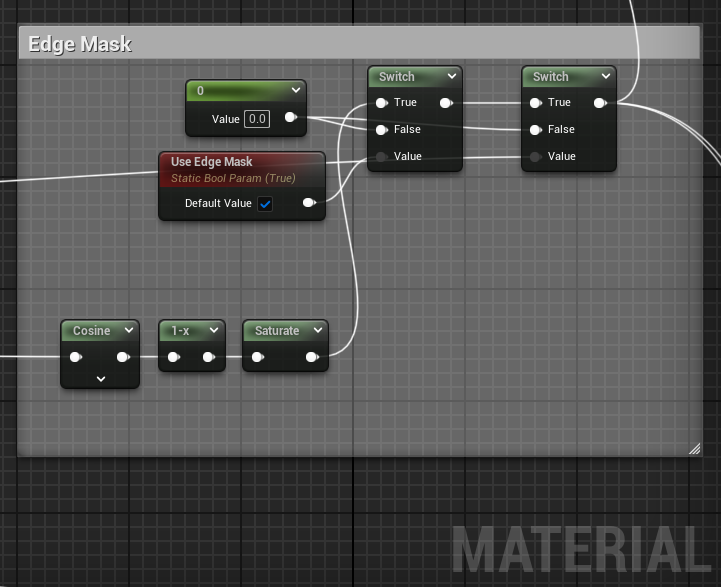Expand the Cosine node bottom chevron
This screenshot has height=587, width=721.
(x=101, y=379)
